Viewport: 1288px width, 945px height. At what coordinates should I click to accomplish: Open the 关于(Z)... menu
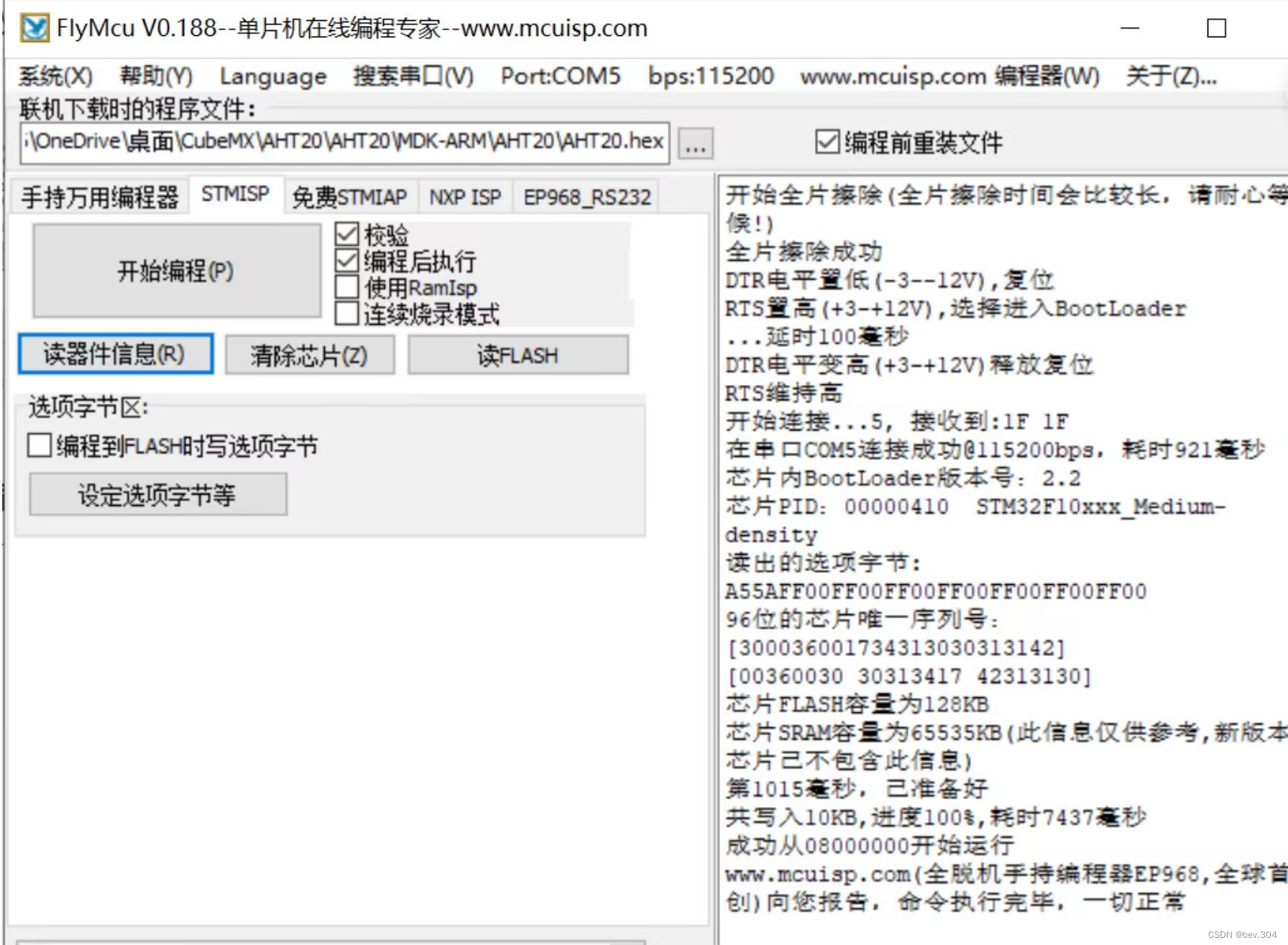(x=1172, y=76)
